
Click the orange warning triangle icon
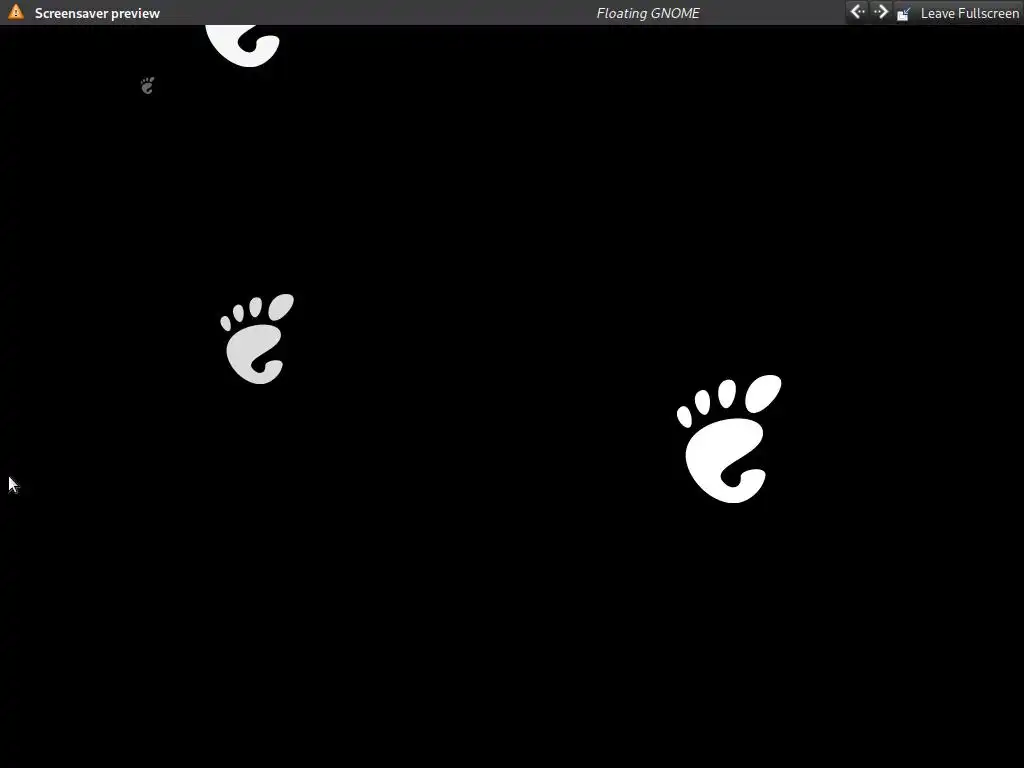16,12
